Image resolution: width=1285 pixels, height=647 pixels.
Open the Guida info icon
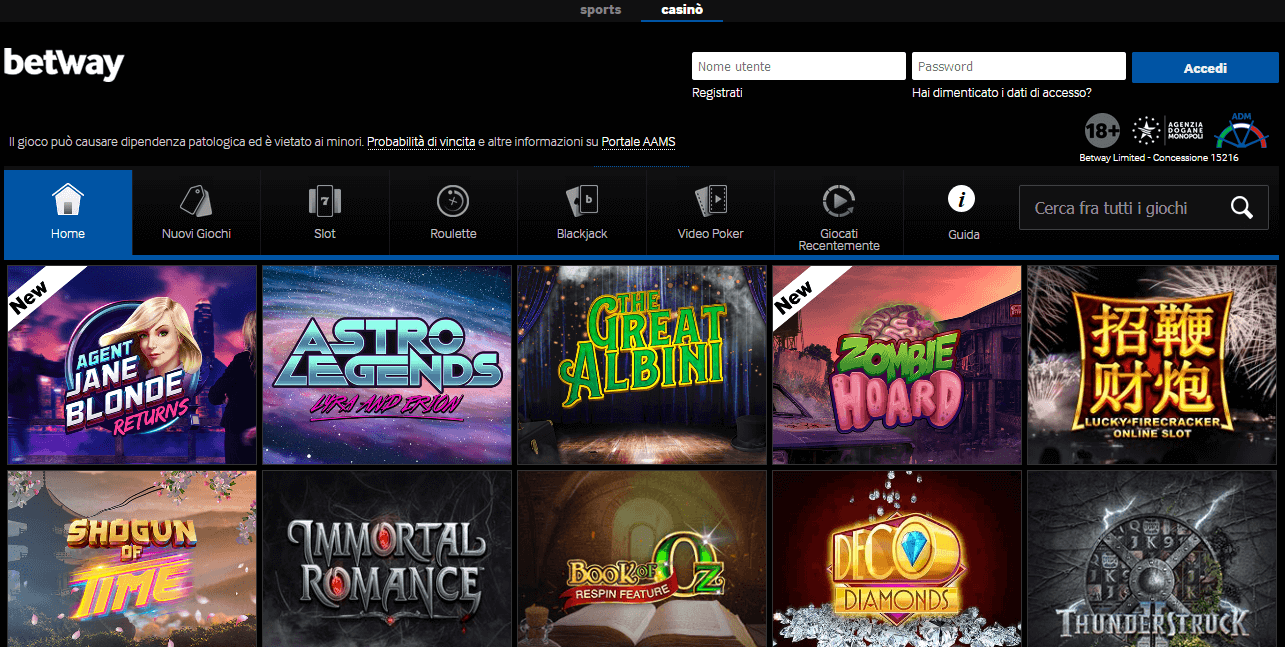tap(962, 199)
